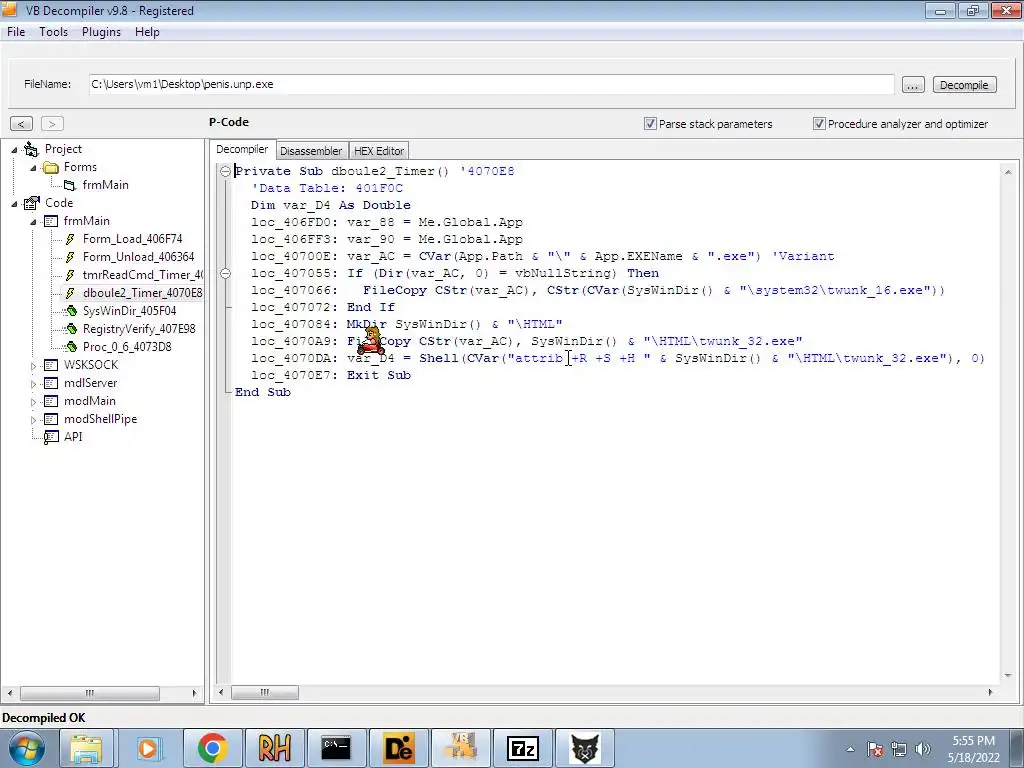
Task: Collapse the frmMain code node
Action: pos(33,221)
